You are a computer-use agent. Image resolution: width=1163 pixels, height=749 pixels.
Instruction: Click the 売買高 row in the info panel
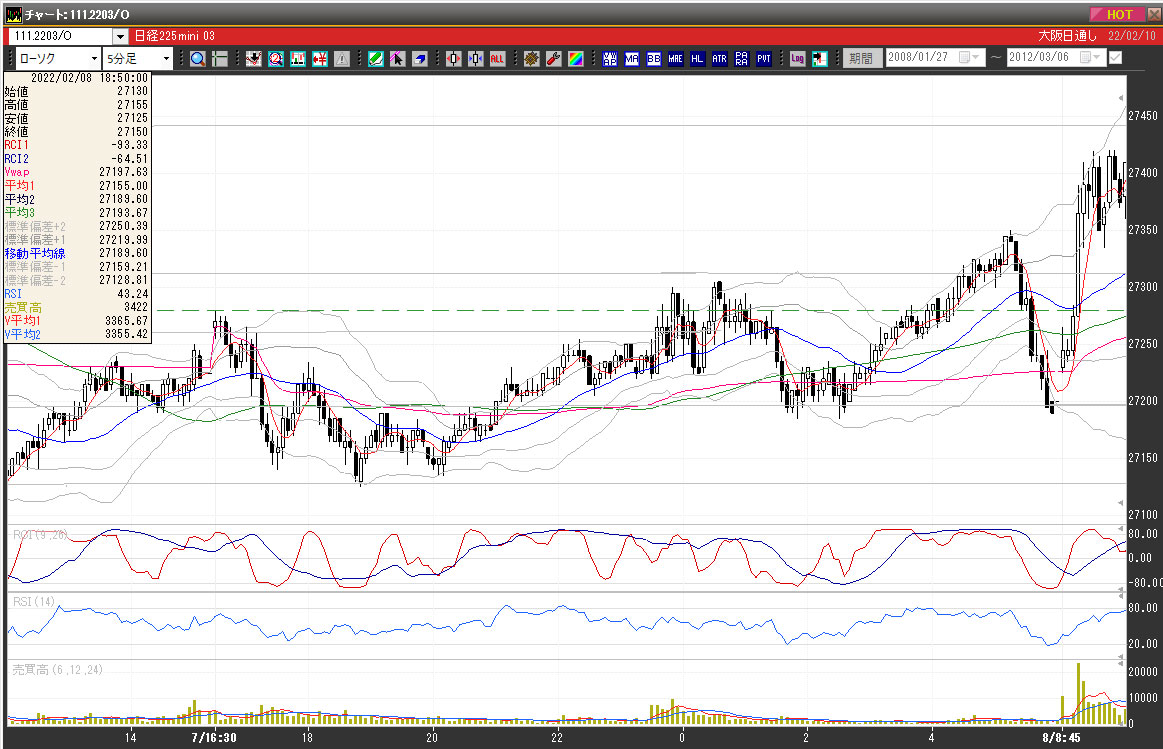click(76, 307)
